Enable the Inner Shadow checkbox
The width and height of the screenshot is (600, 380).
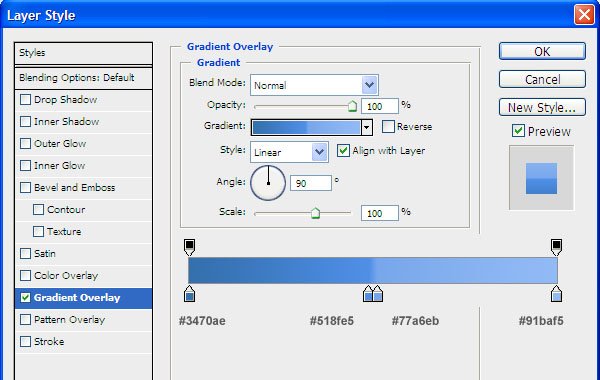point(25,122)
